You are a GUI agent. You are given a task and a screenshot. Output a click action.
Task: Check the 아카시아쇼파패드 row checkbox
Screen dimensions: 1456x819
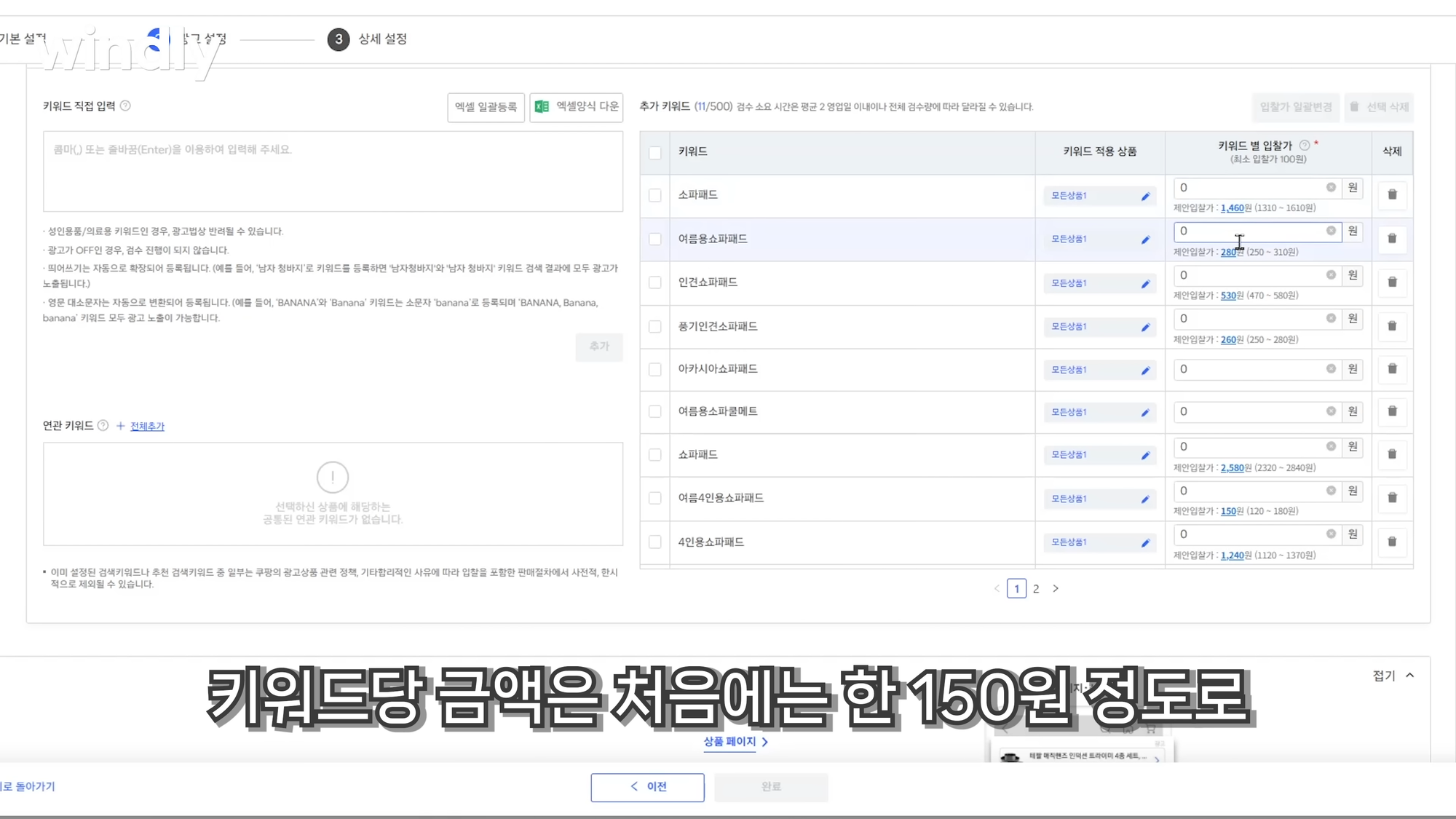click(x=654, y=369)
